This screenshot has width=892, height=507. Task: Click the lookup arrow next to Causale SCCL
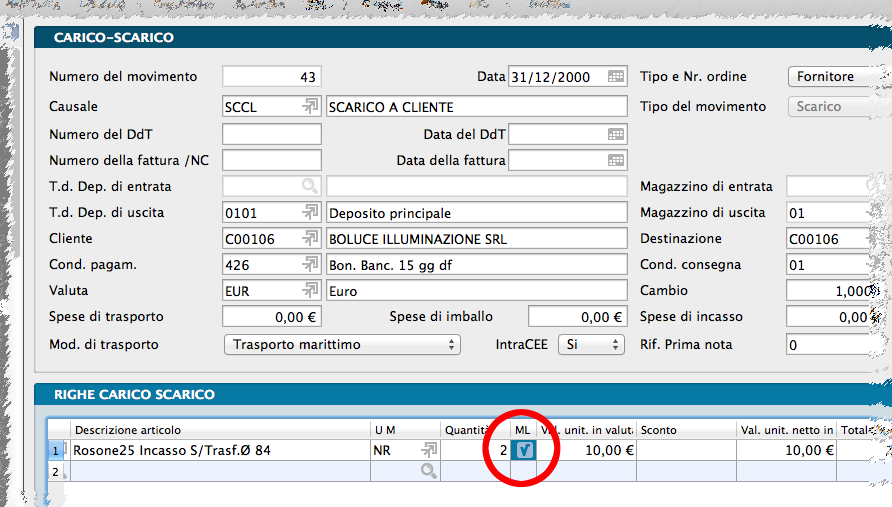click(310, 107)
